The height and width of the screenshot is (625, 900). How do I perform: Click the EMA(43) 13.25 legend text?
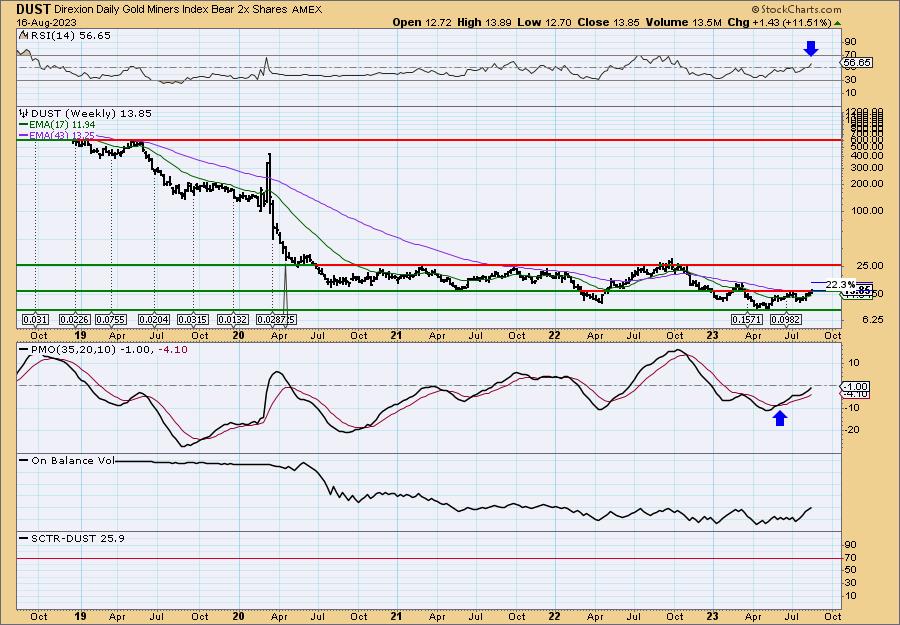62,135
